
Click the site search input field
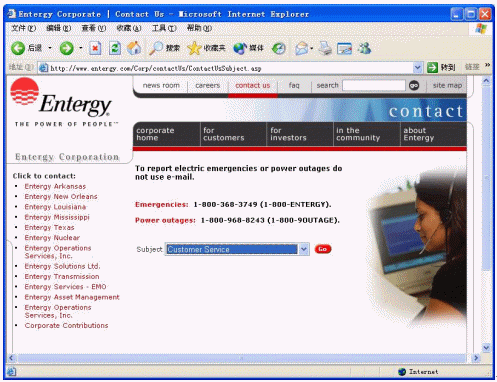pos(374,85)
